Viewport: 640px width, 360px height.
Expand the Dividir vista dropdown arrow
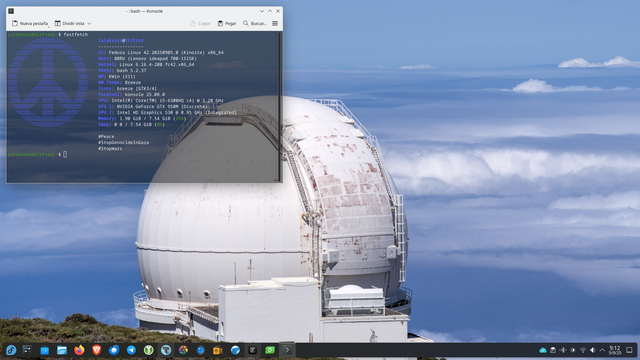point(89,24)
